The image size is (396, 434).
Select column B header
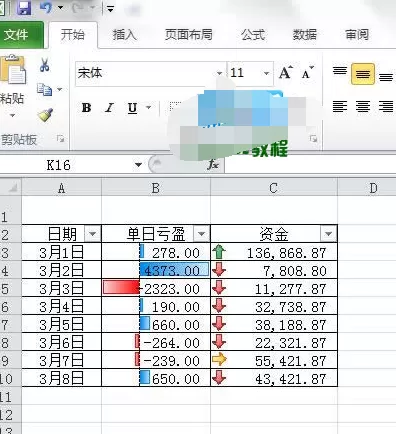pyautogui.click(x=156, y=188)
